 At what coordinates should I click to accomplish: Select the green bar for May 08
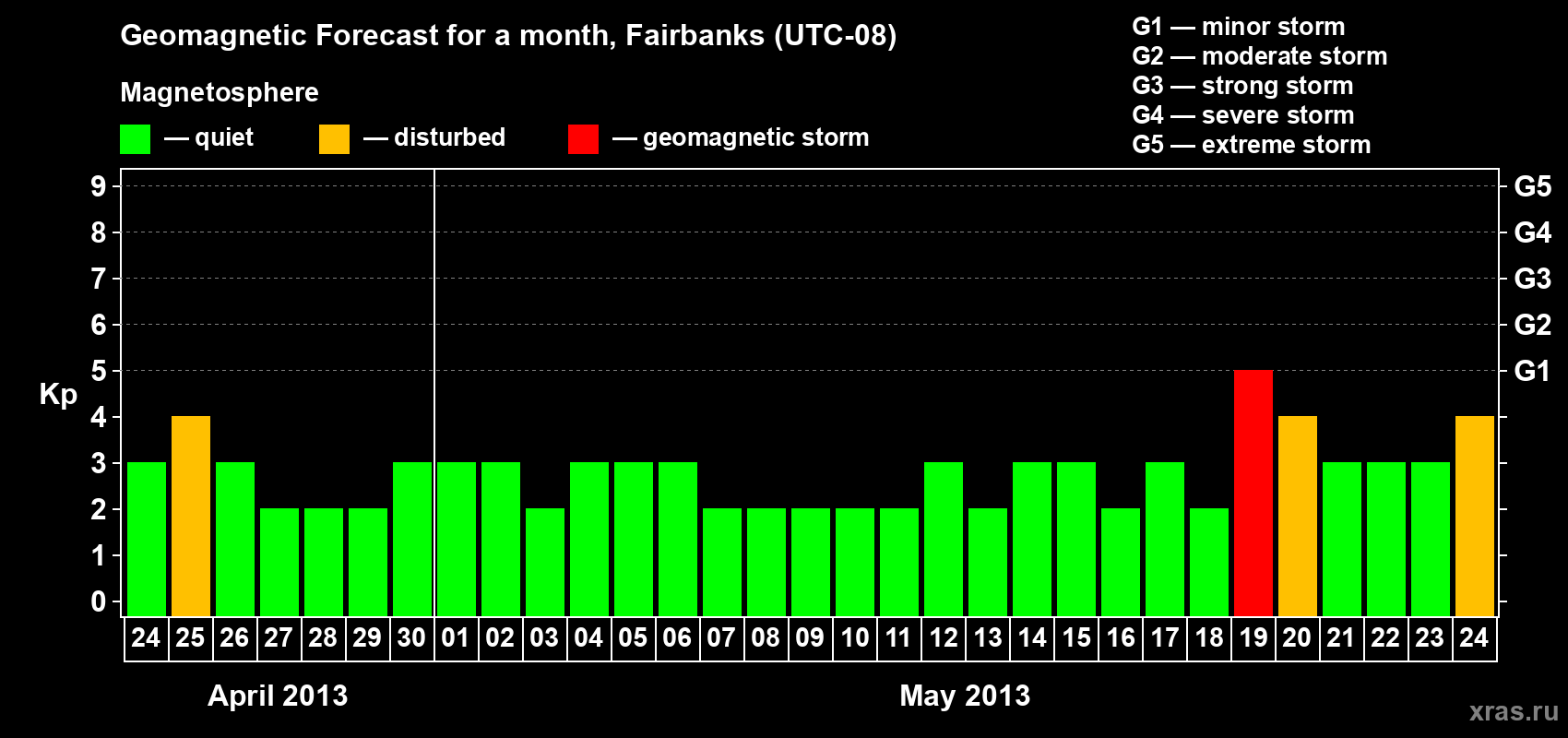[766, 563]
